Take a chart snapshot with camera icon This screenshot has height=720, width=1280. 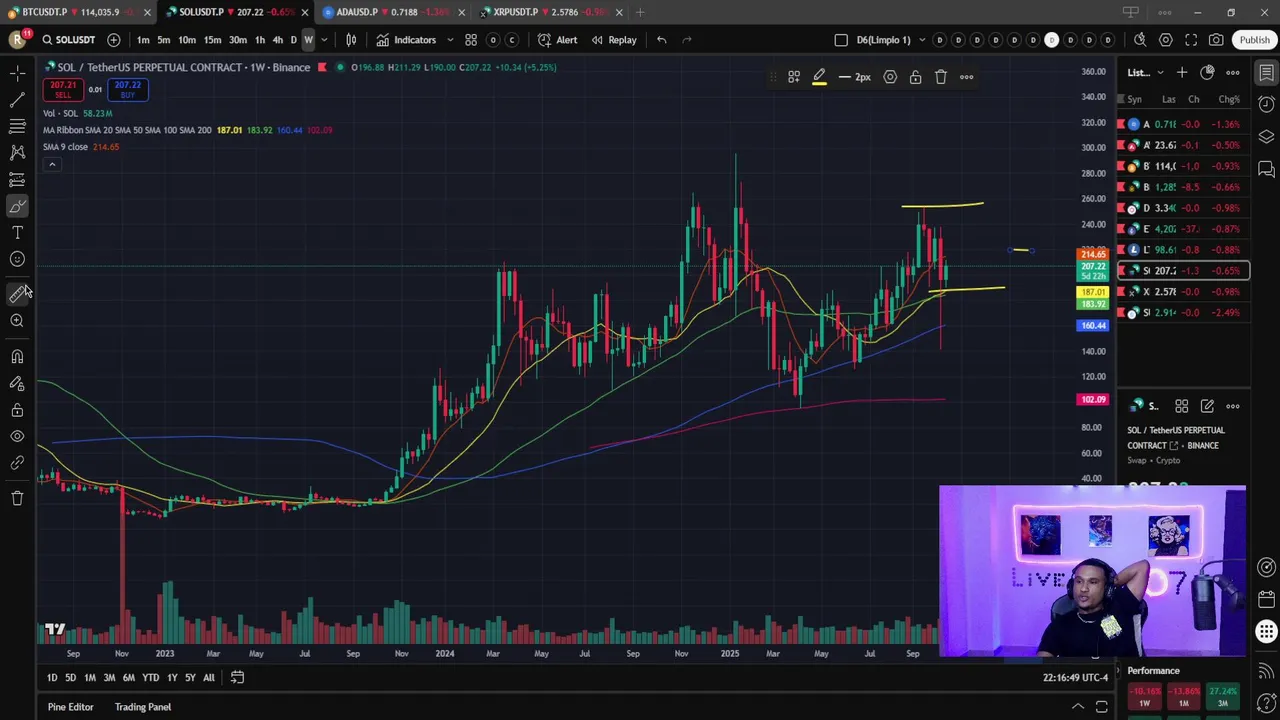point(1216,40)
